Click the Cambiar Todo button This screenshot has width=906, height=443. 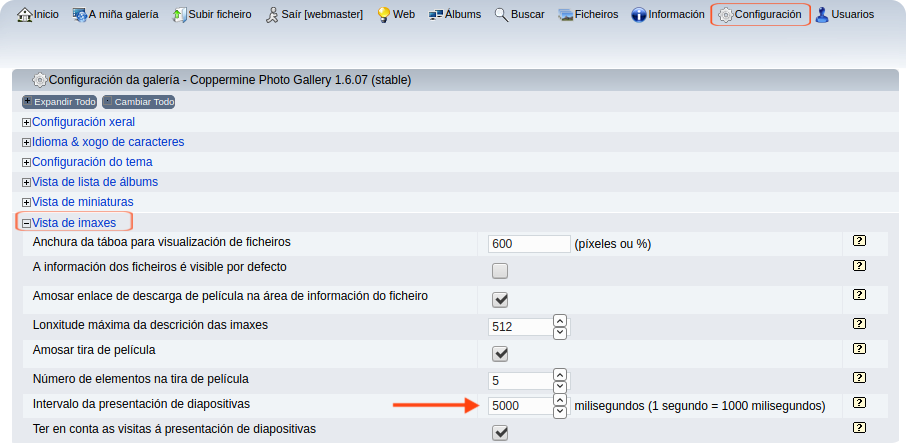[139, 102]
